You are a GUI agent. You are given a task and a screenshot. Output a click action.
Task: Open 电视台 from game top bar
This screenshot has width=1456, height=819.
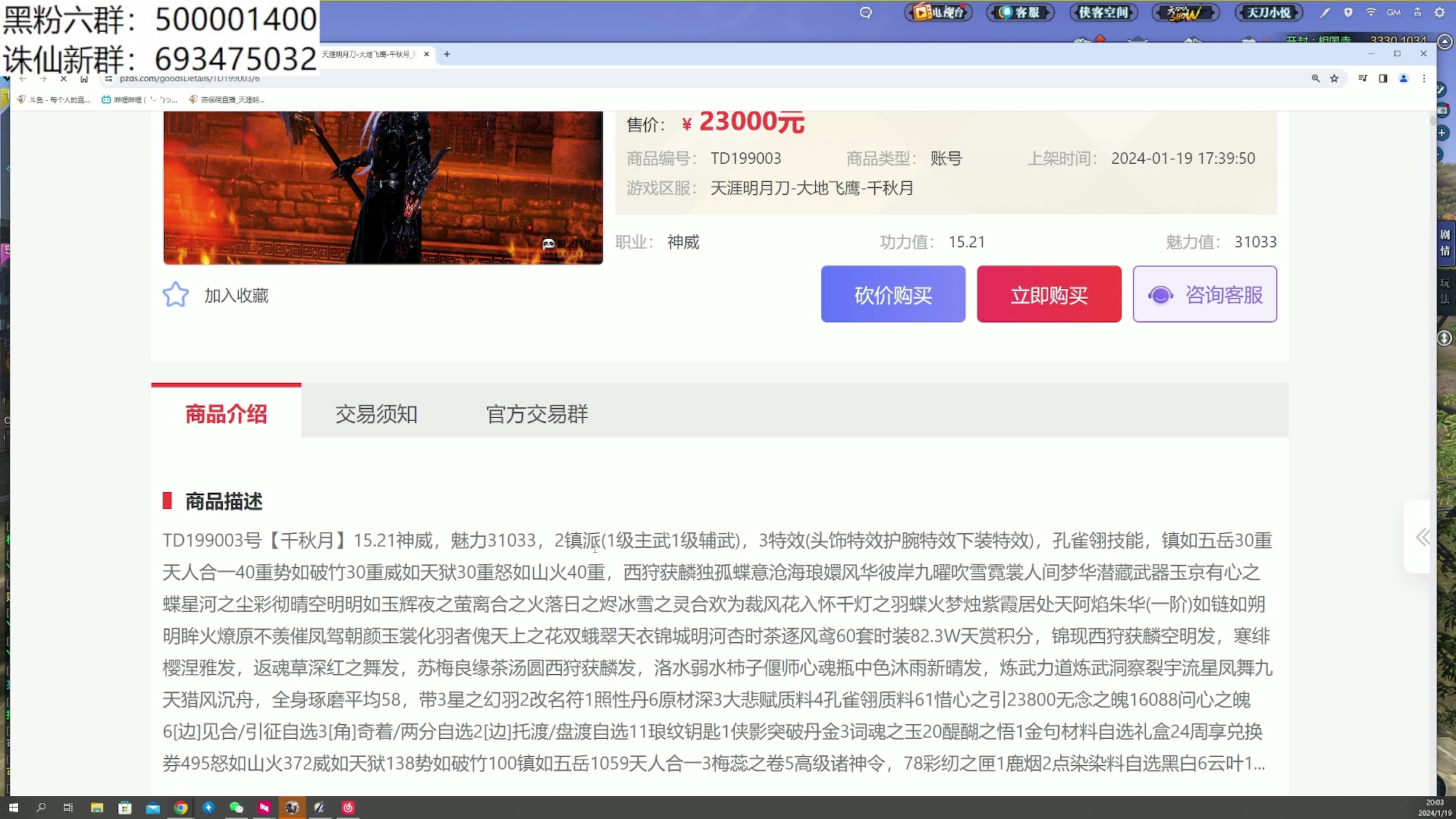(x=939, y=12)
